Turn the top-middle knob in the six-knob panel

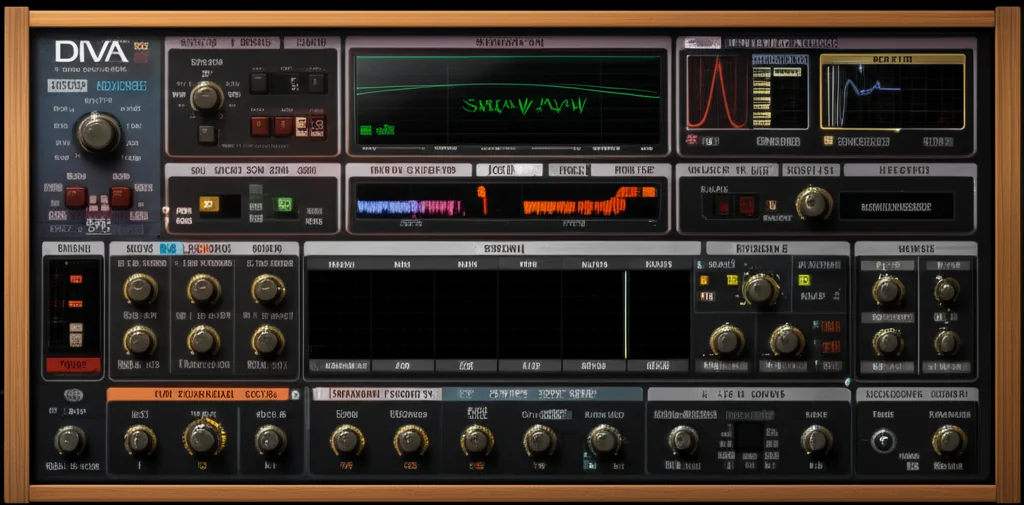pos(204,289)
